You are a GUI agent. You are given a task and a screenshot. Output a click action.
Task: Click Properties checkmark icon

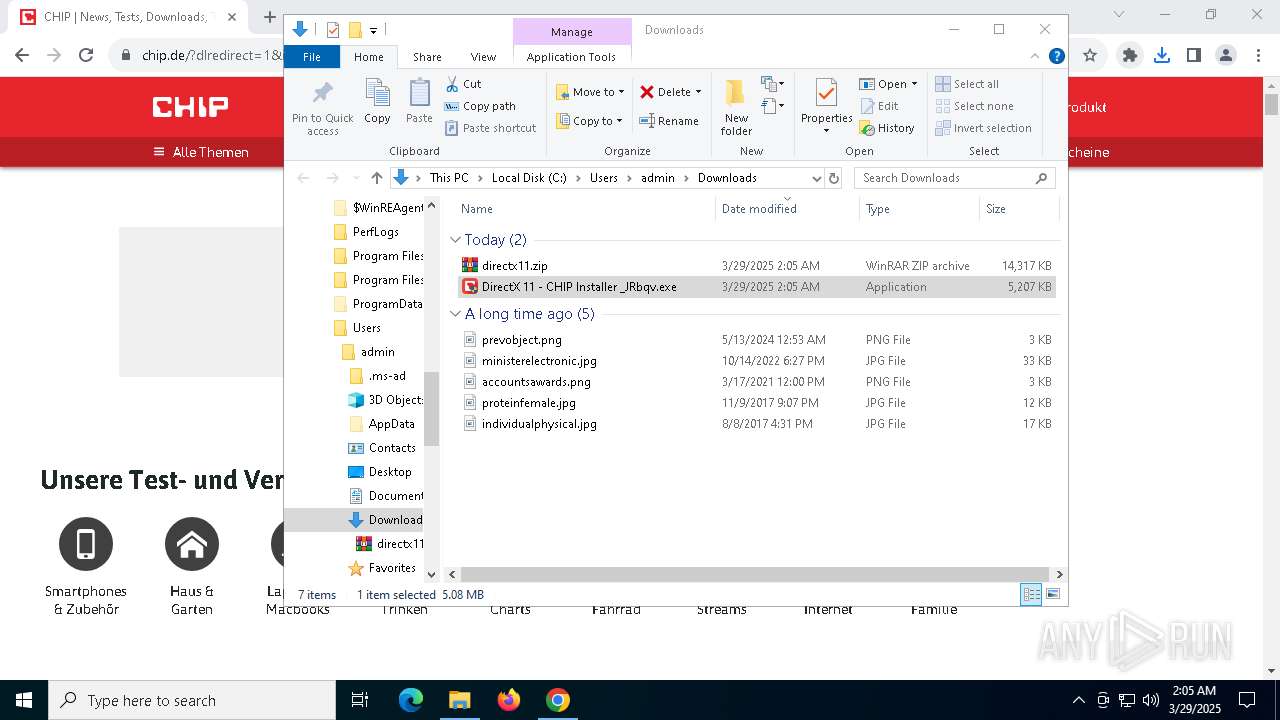[826, 93]
